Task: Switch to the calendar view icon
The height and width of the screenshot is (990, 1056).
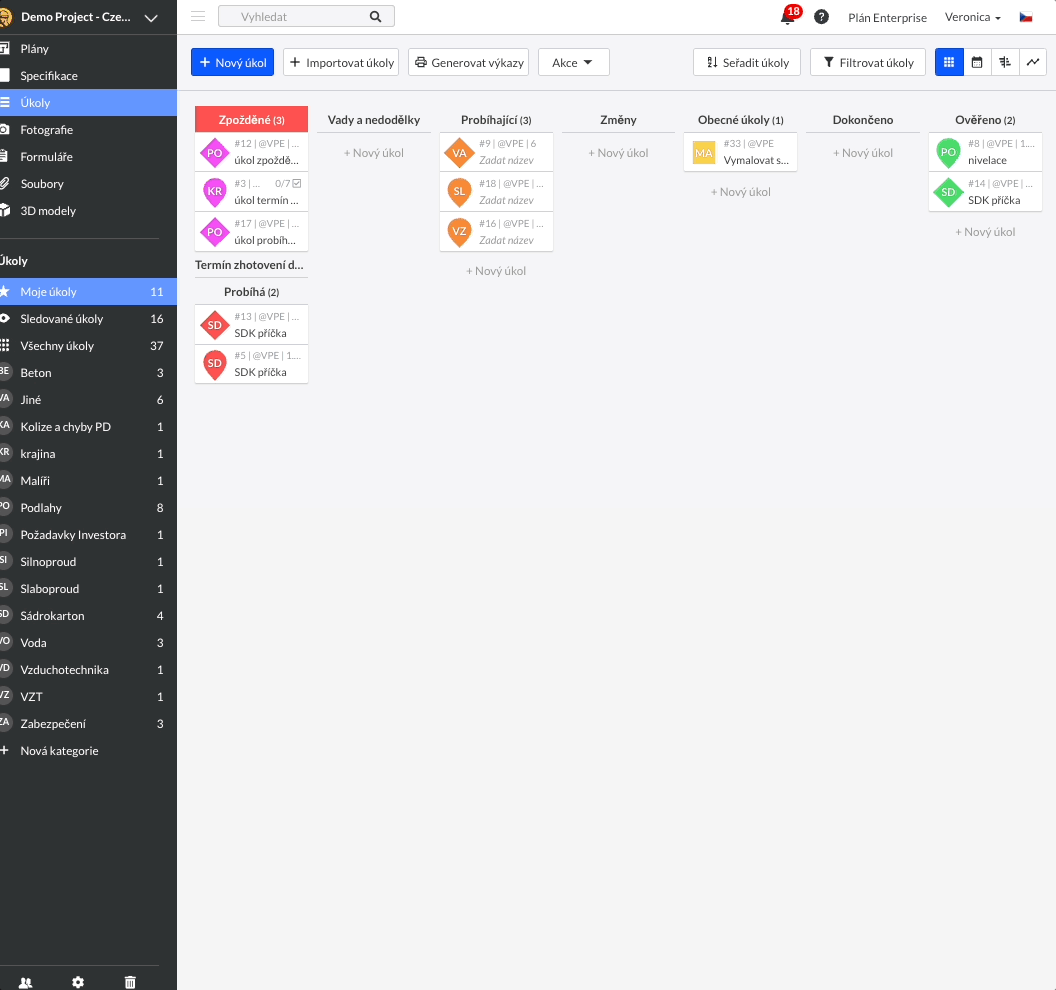Action: pos(976,61)
